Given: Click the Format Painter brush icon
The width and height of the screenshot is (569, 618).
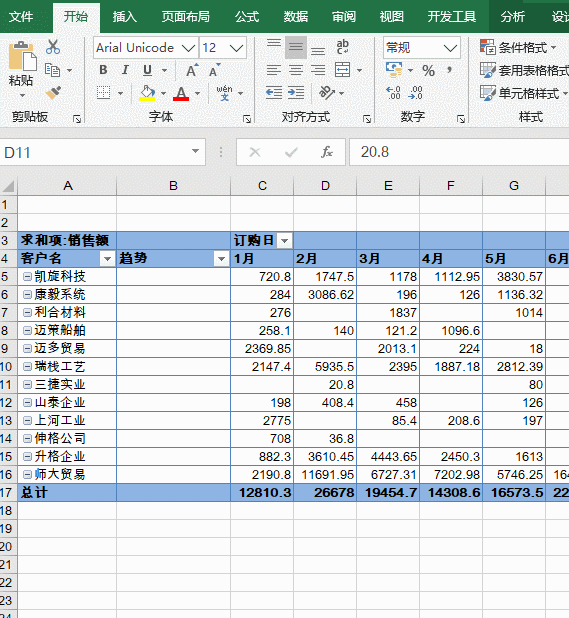Looking at the screenshot, I should 53,93.
